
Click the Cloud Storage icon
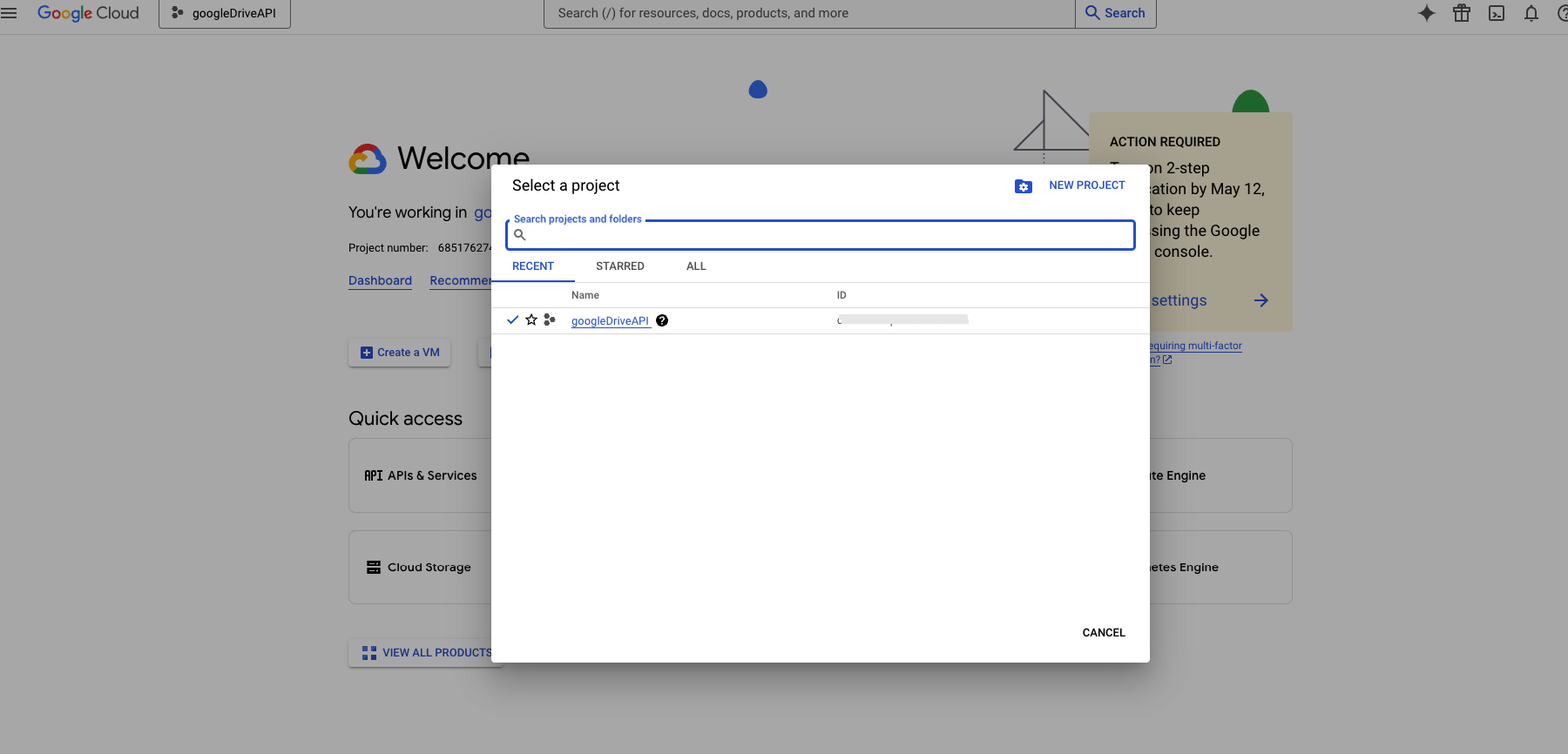coord(374,567)
